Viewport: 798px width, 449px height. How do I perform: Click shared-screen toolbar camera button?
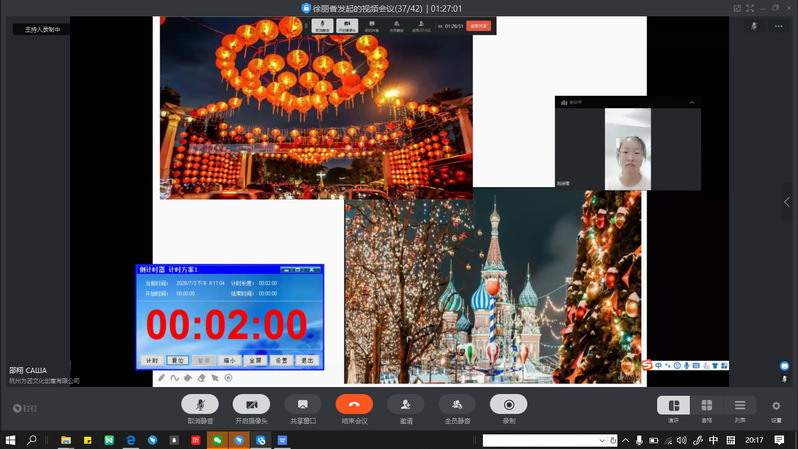tap(347, 26)
